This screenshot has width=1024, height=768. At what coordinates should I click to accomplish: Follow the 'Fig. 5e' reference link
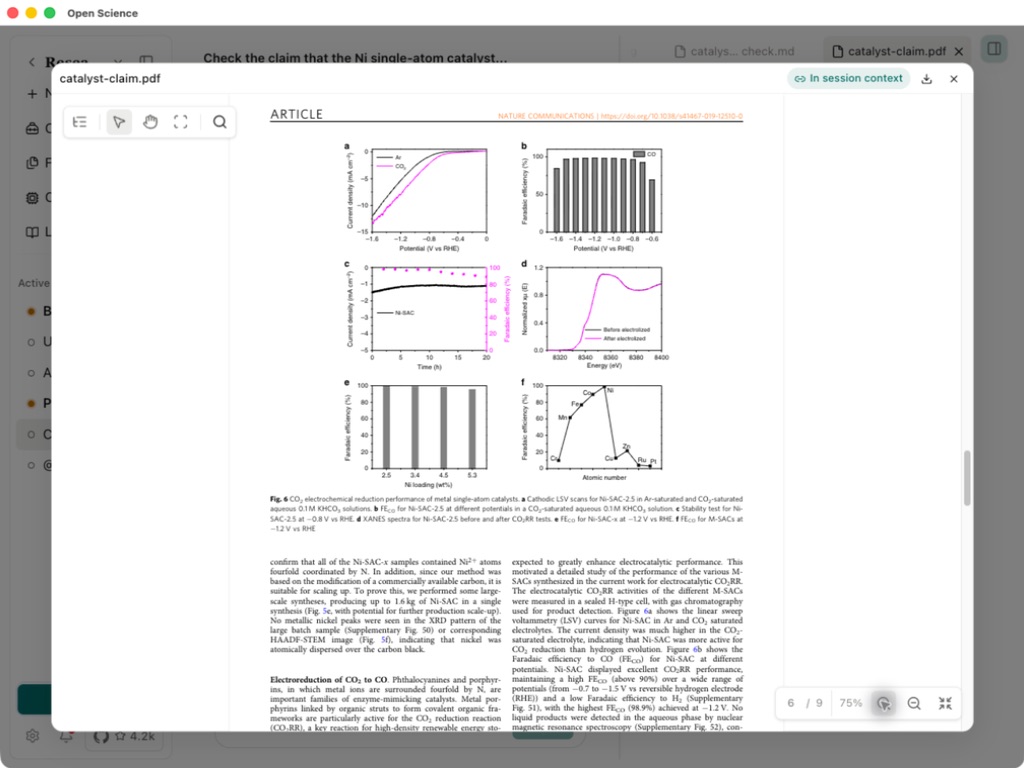323,611
